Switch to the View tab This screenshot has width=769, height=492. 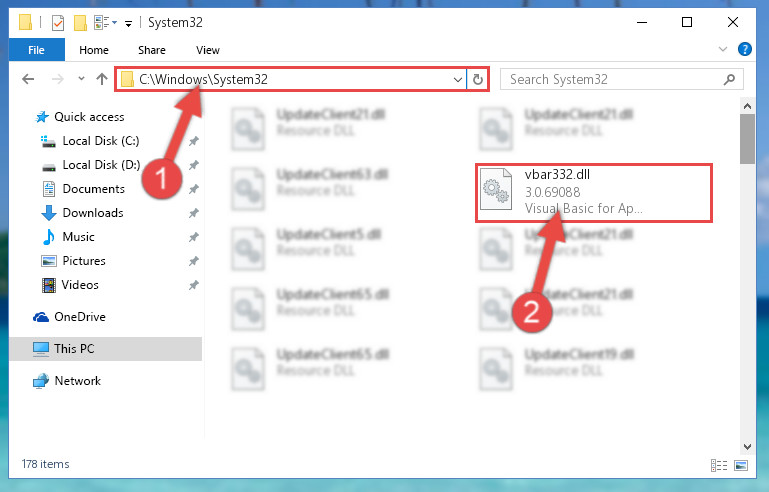coord(208,50)
